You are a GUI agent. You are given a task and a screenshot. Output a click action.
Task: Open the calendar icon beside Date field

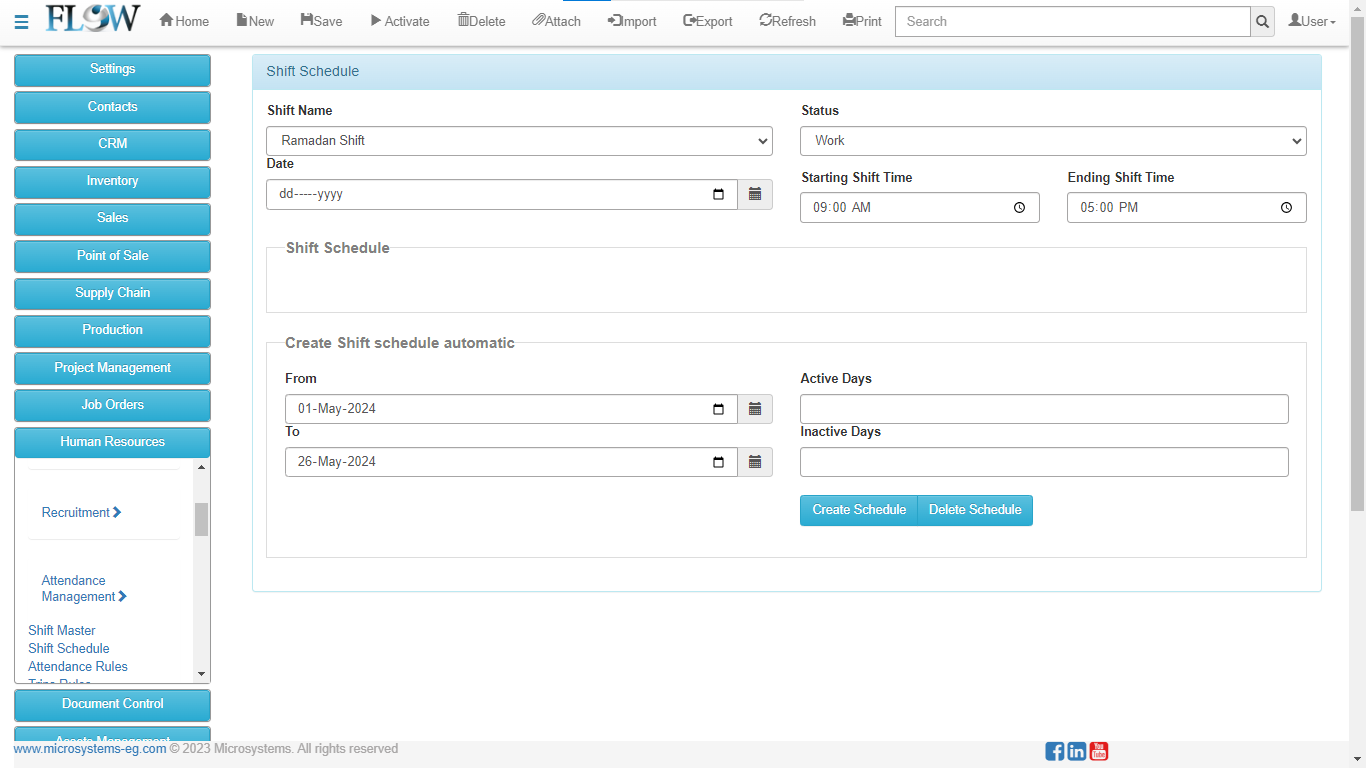755,194
